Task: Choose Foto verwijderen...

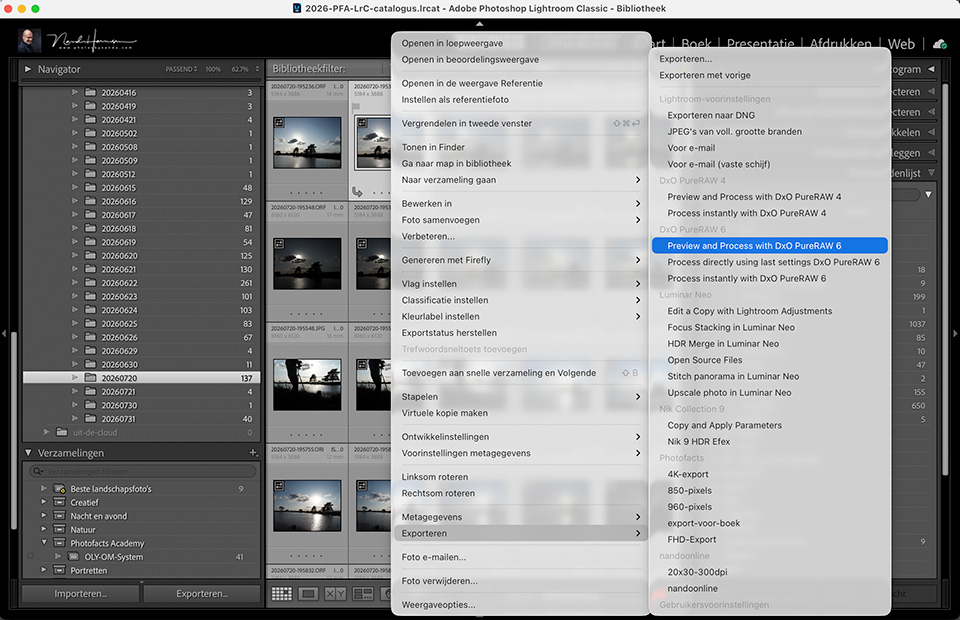Action: point(520,581)
